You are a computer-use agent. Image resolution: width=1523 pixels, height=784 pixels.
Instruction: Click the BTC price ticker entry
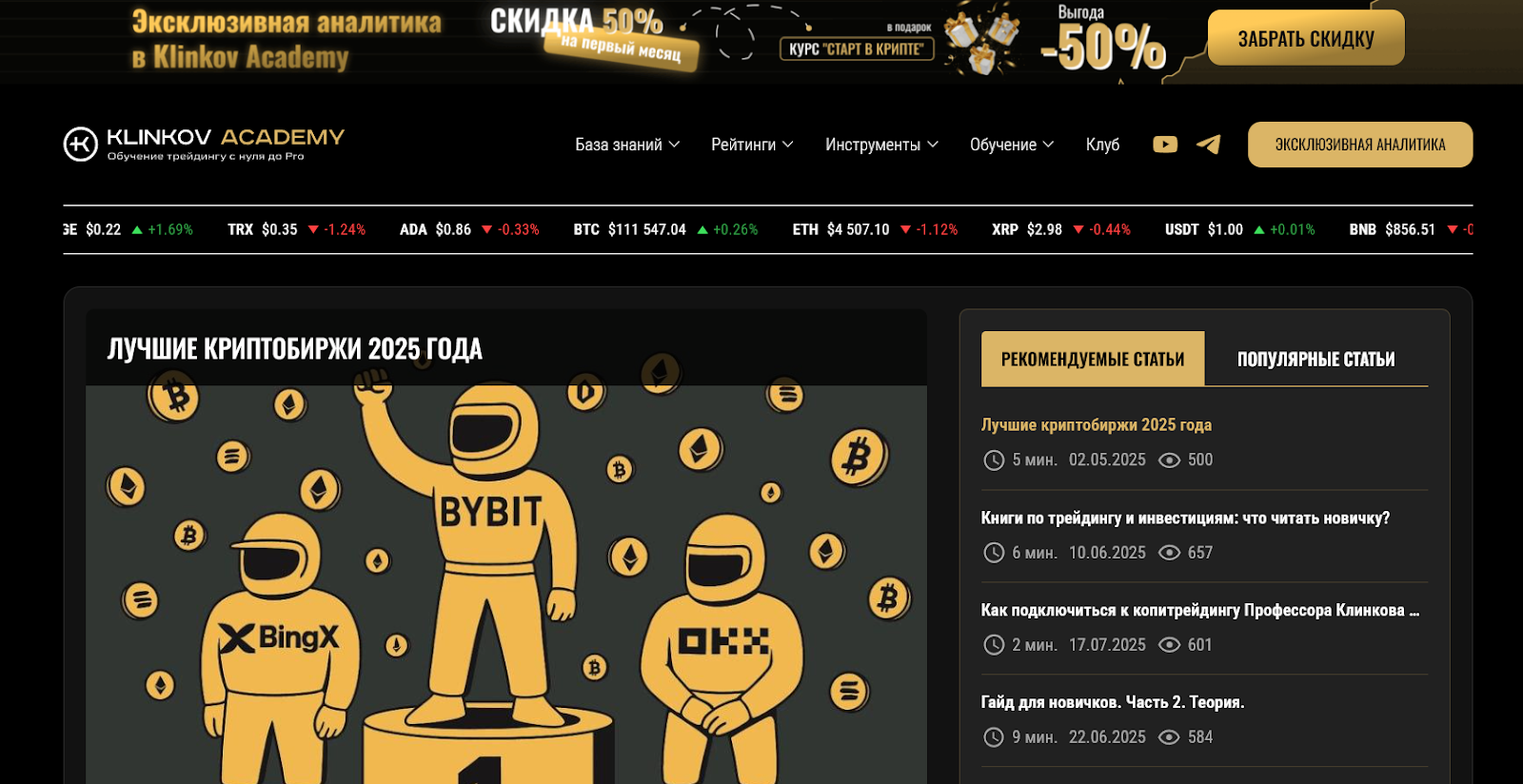665,229
